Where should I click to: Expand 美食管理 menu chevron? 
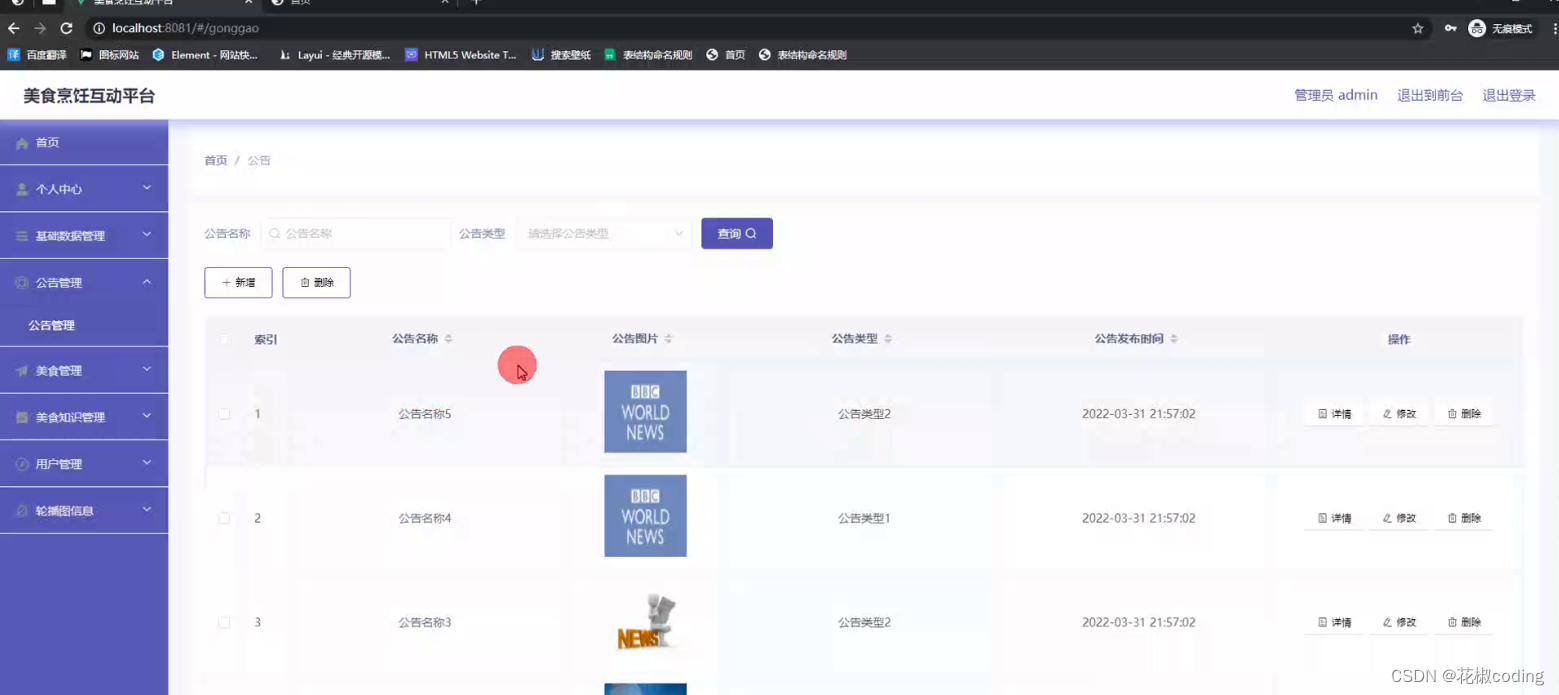(147, 370)
